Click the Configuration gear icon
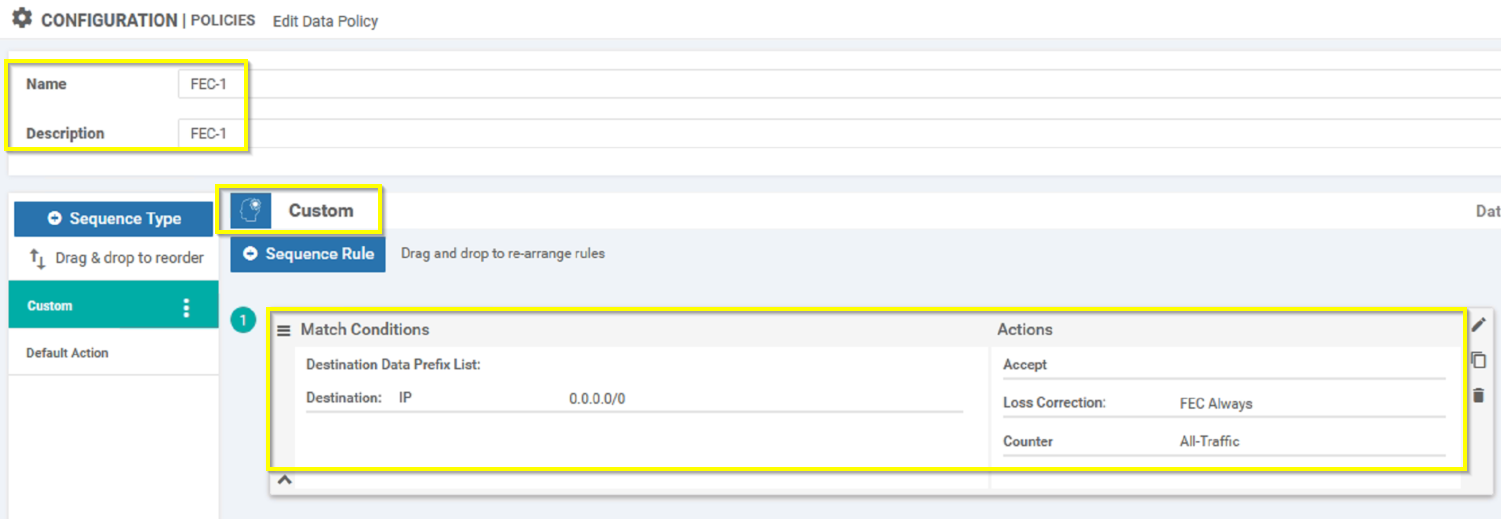The image size is (1501, 519). [21, 18]
